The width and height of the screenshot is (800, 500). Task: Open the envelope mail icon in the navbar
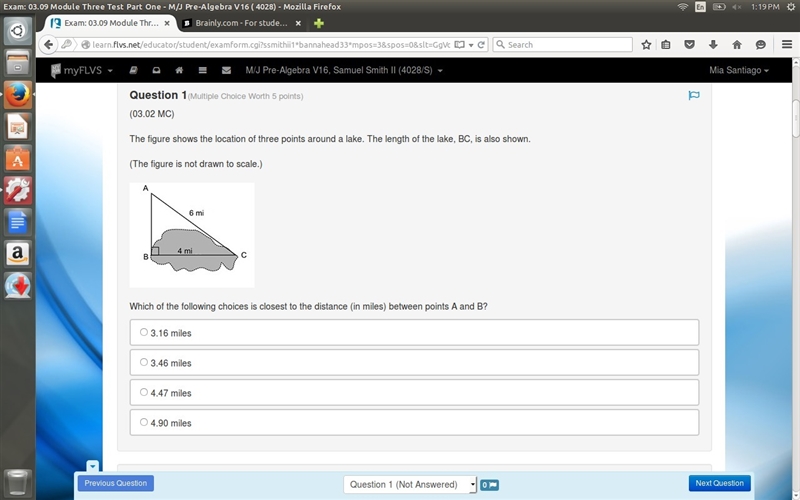[x=227, y=70]
